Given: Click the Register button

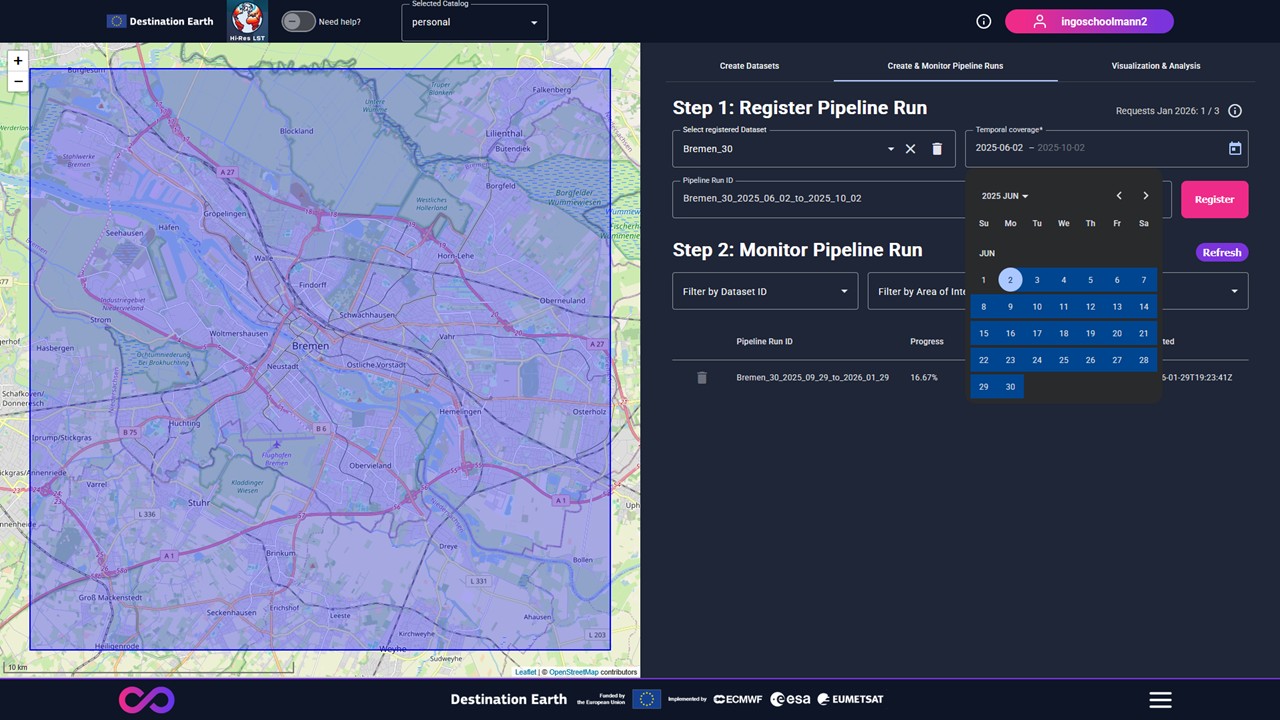Looking at the screenshot, I should [1214, 199].
